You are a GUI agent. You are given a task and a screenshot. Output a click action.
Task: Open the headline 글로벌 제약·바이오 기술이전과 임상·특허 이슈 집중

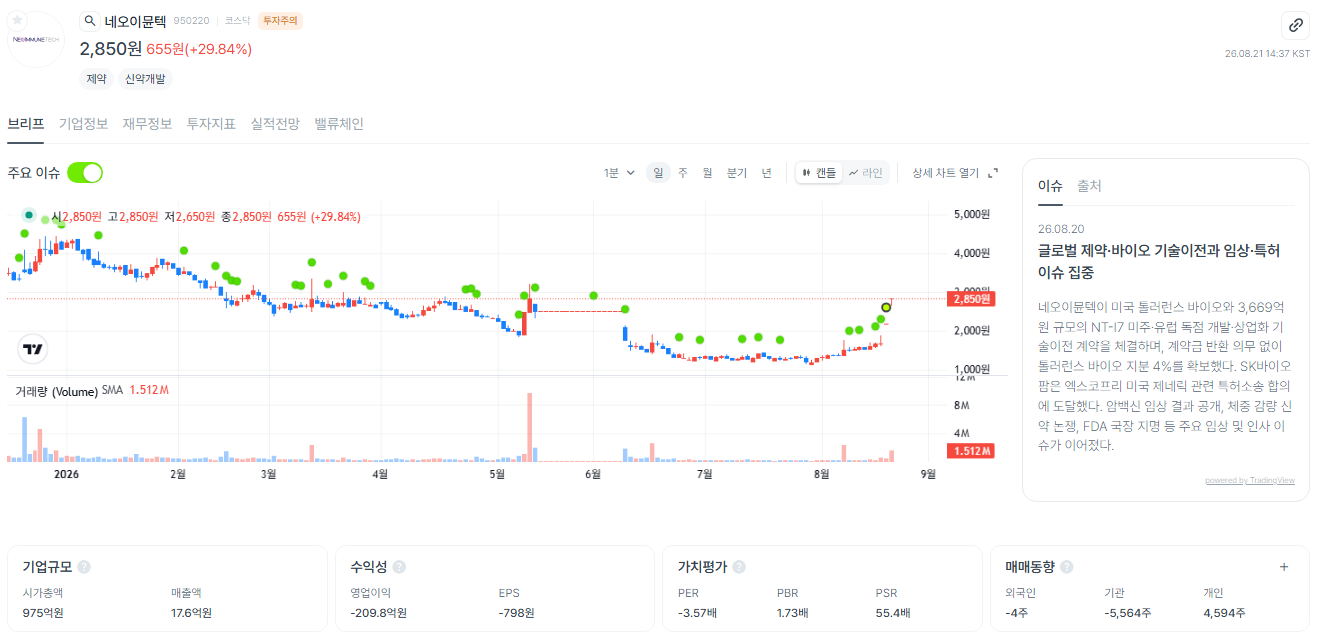tap(1159, 261)
